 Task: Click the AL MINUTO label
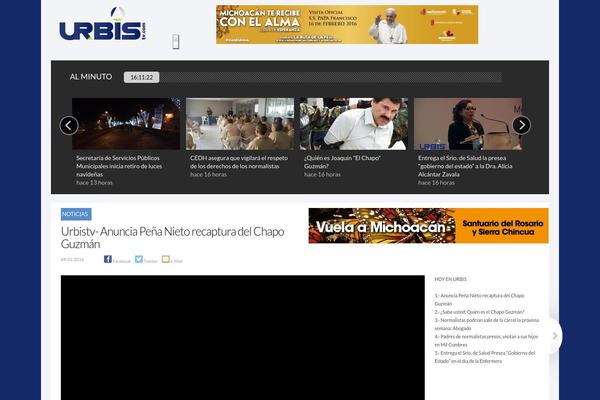[x=91, y=77]
